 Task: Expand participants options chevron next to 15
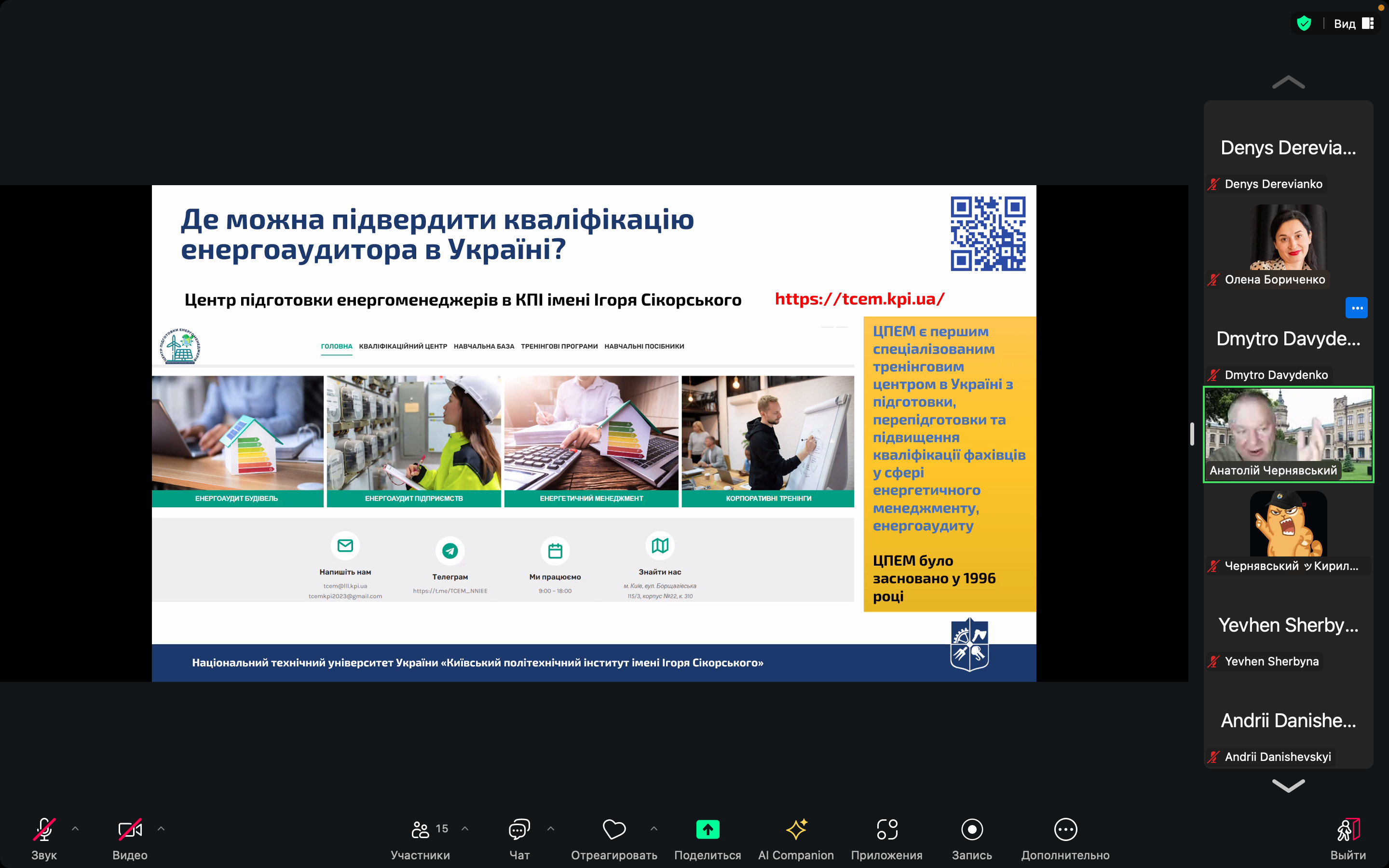465,828
